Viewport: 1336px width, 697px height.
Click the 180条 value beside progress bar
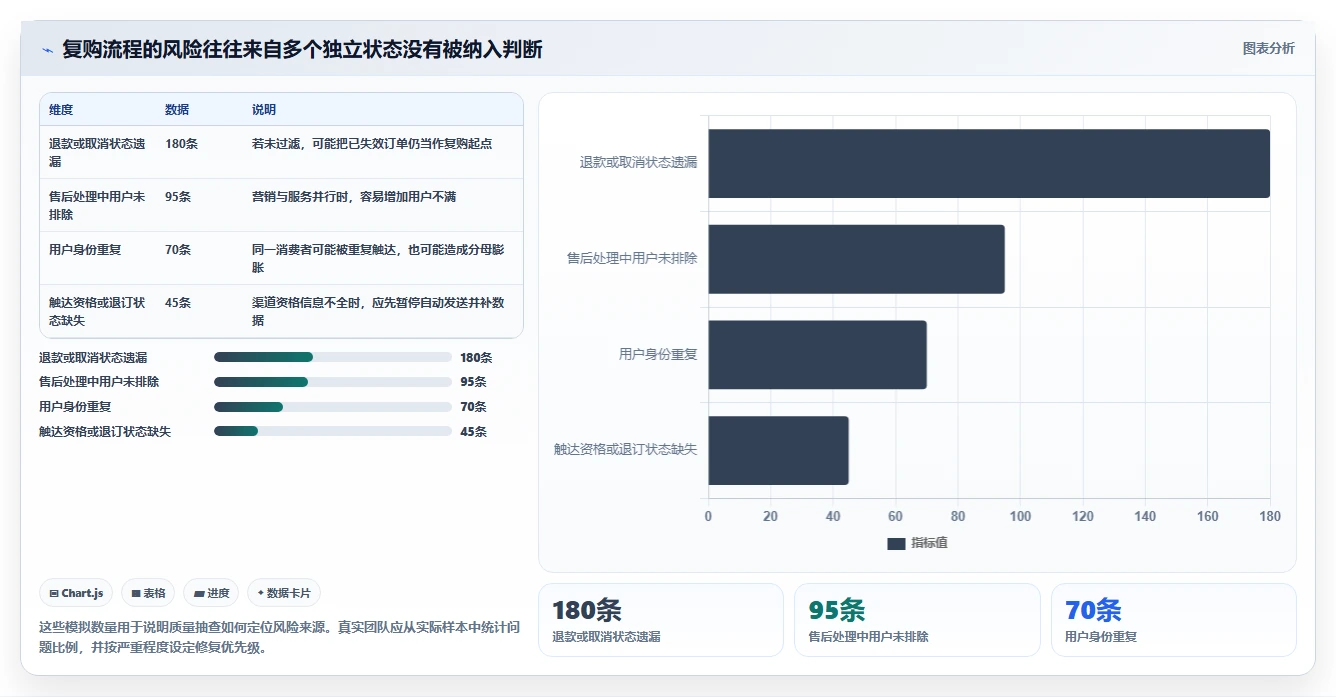(476, 357)
